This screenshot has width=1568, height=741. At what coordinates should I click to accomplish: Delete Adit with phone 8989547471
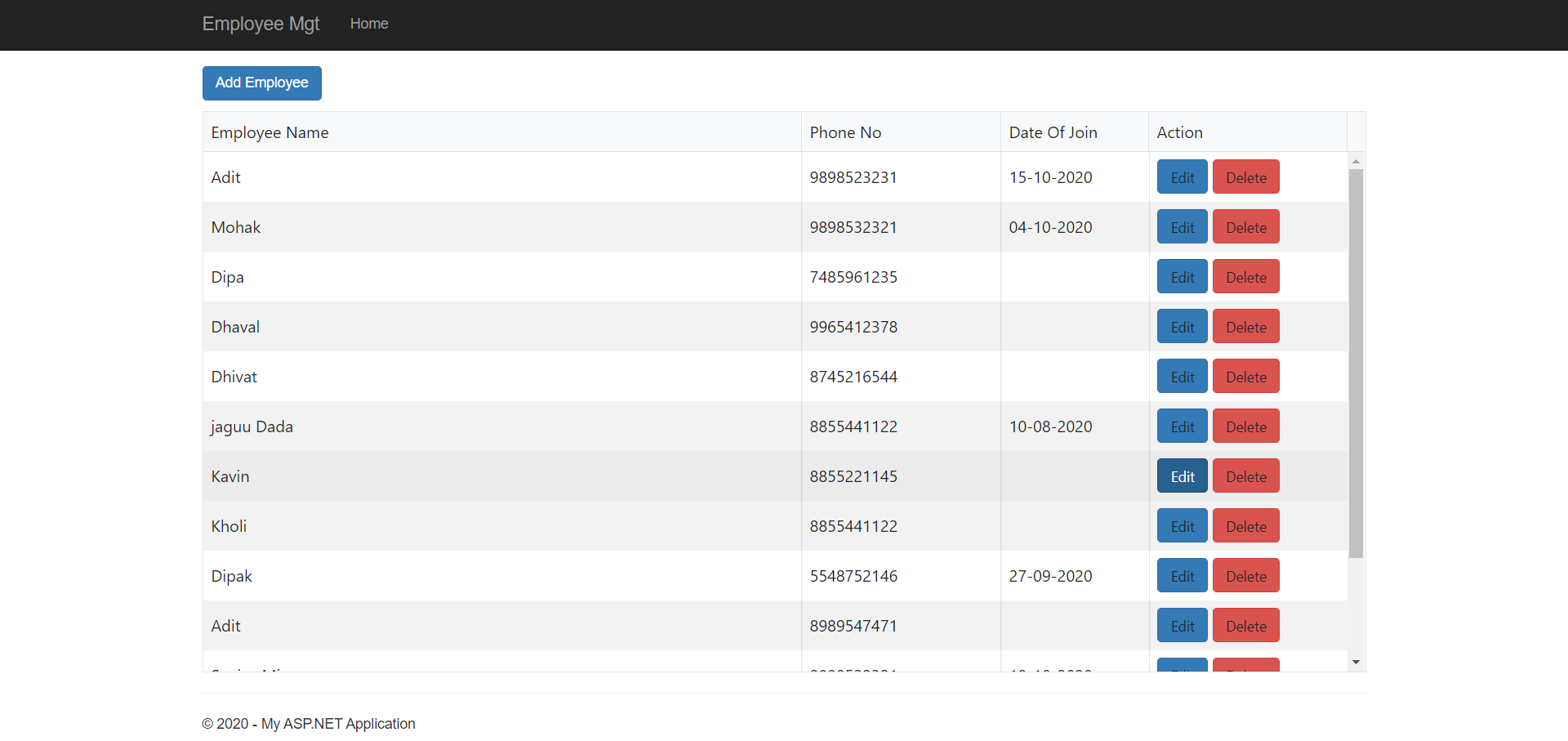[1245, 626]
